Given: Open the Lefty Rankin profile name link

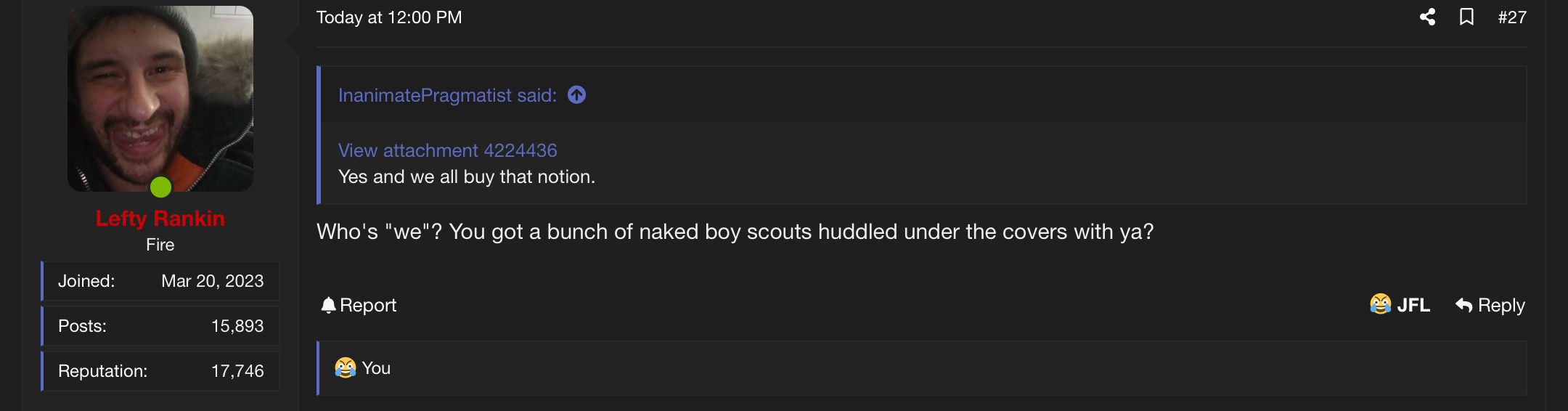Looking at the screenshot, I should [160, 219].
